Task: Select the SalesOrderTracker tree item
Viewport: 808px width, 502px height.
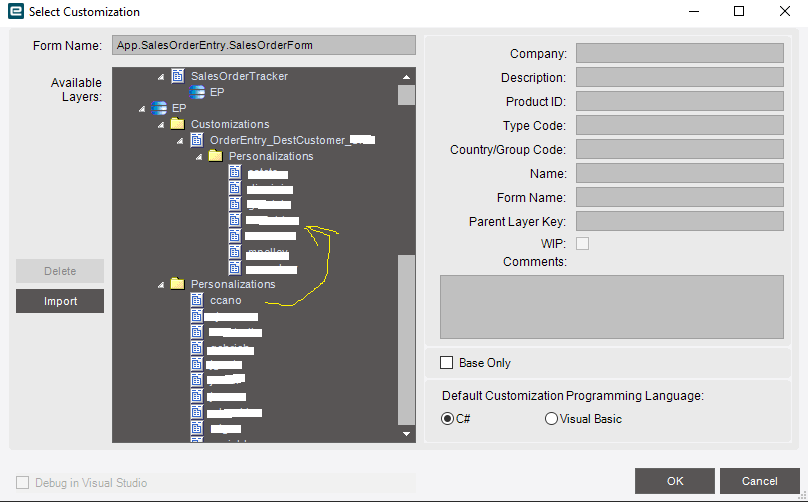Action: (x=239, y=76)
